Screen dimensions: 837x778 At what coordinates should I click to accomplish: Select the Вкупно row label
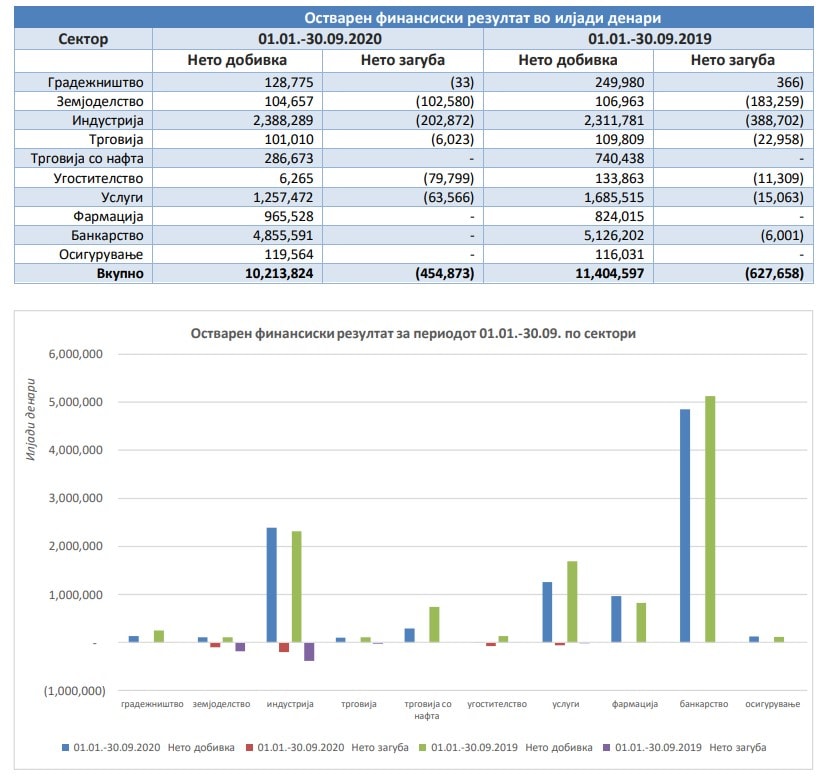(x=120, y=272)
